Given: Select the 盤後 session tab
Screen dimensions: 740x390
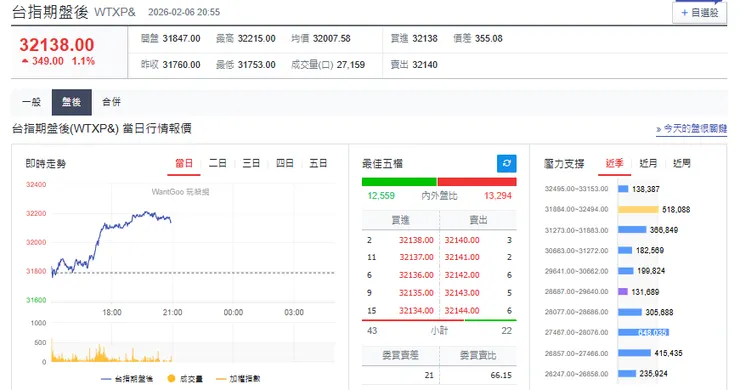Looking at the screenshot, I should click(72, 102).
